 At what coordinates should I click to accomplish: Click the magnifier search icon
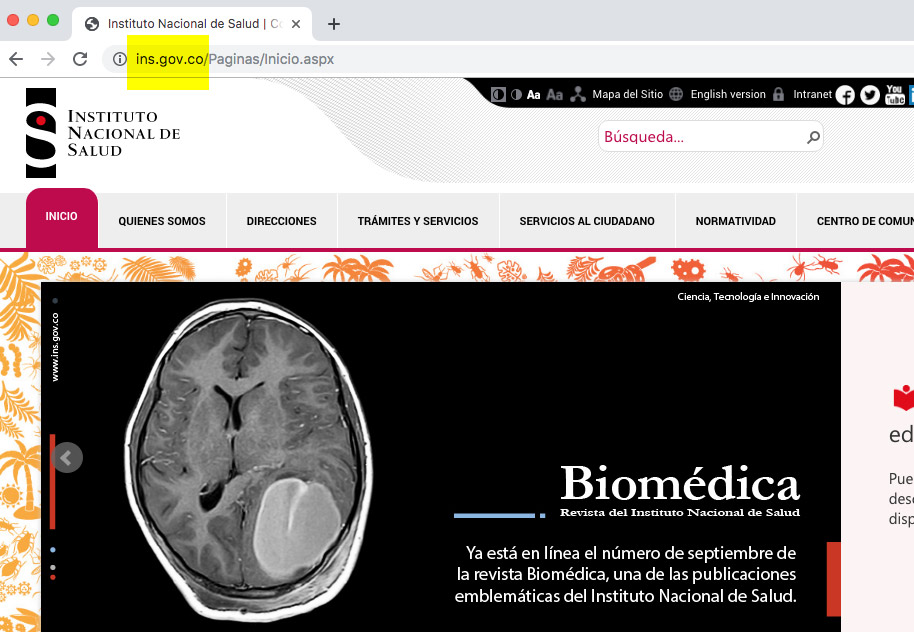coord(813,137)
